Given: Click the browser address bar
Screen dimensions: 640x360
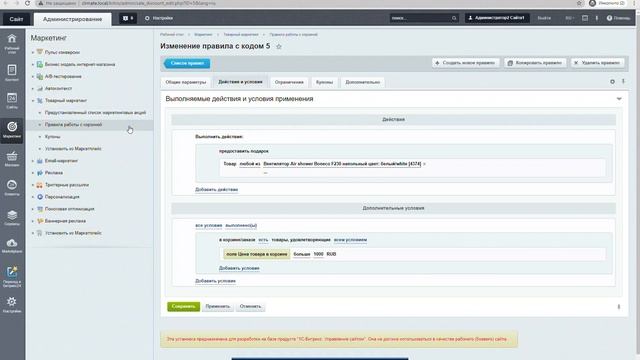Looking at the screenshot, I should [x=306, y=3].
